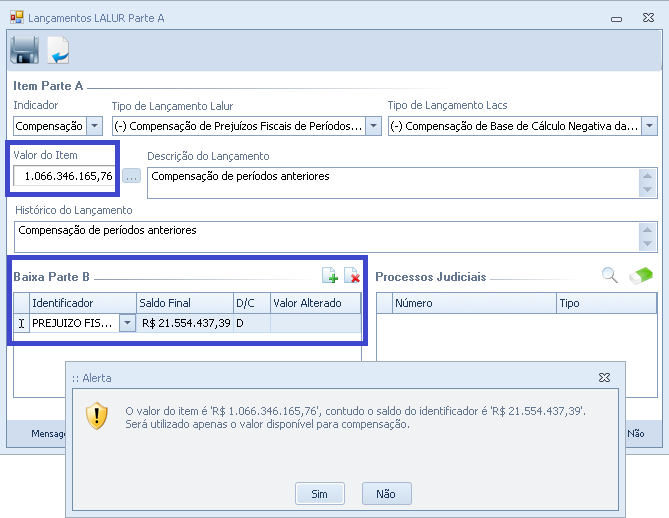Viewport: 669px width, 518px height.
Task: Open the Indicador dropdown arrow
Action: point(94,126)
